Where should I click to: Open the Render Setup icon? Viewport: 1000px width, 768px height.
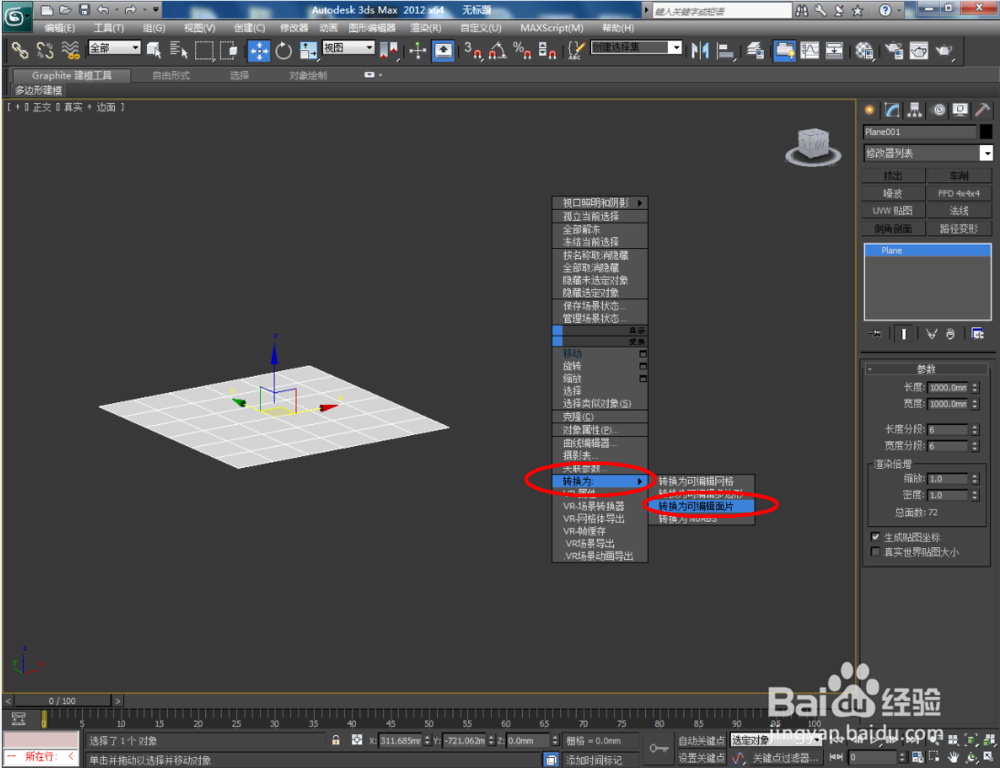point(895,50)
